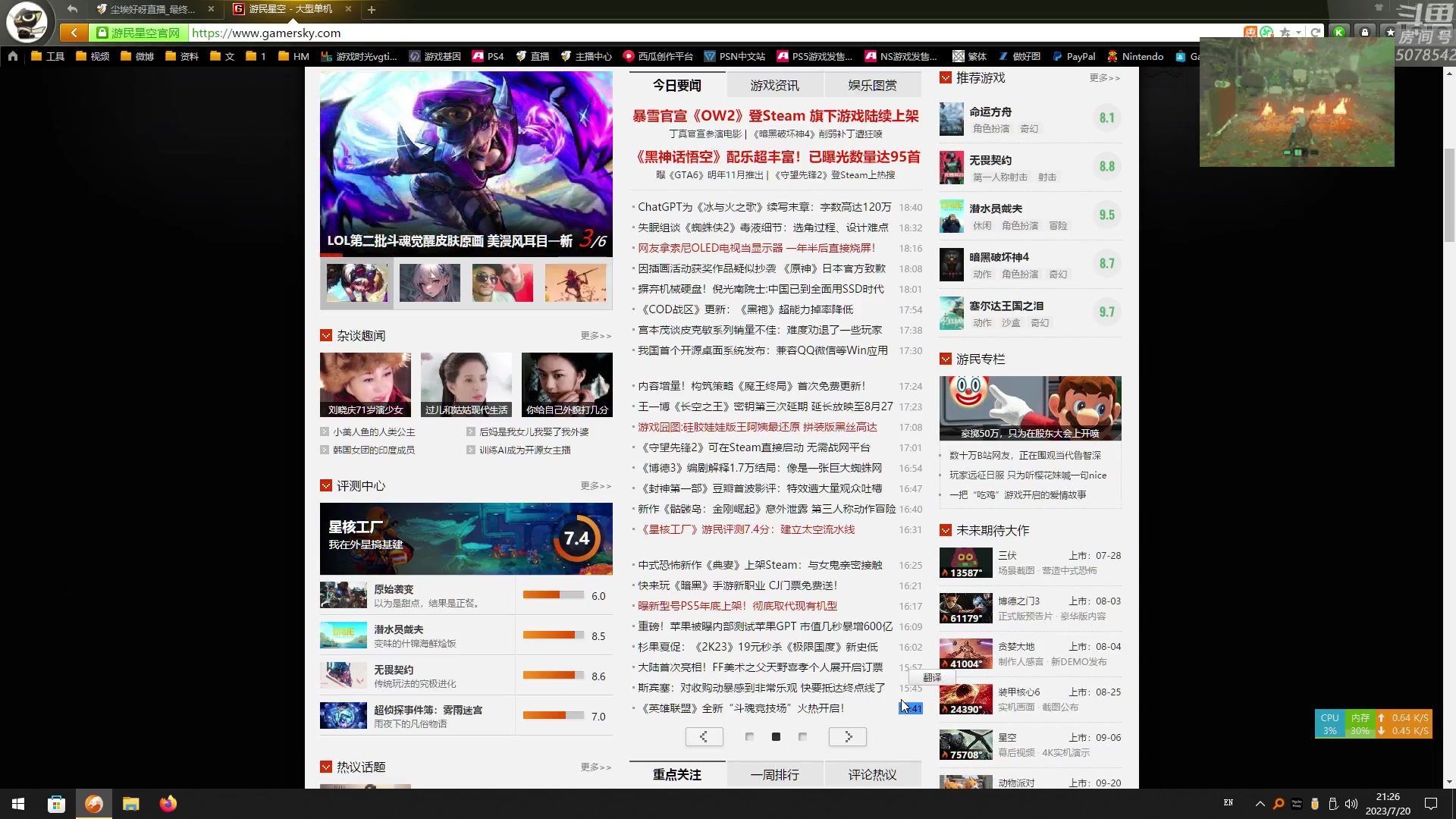Open the 更多 link beside 杂谈趣闻
1456x819 pixels.
click(595, 335)
